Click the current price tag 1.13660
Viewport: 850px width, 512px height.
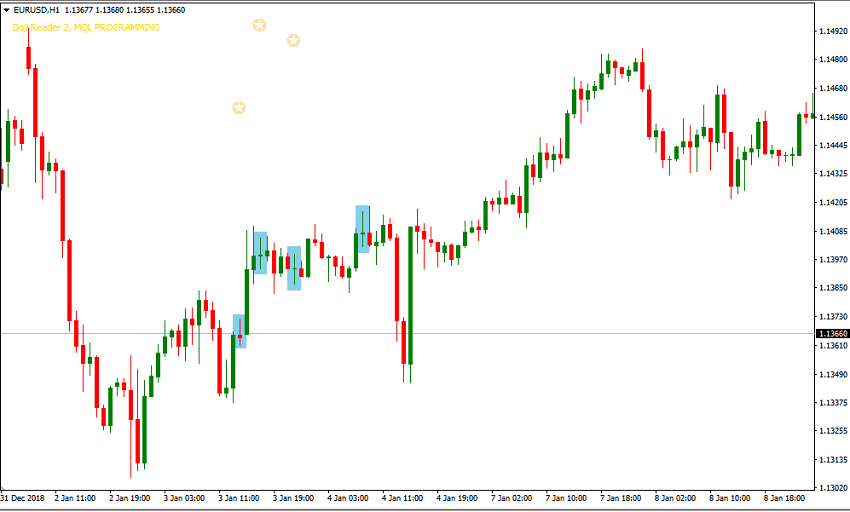pos(833,334)
